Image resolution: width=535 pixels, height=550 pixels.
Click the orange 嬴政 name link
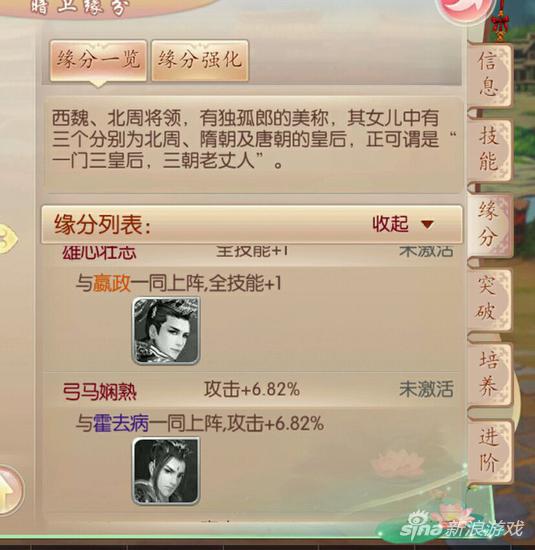click(x=112, y=283)
